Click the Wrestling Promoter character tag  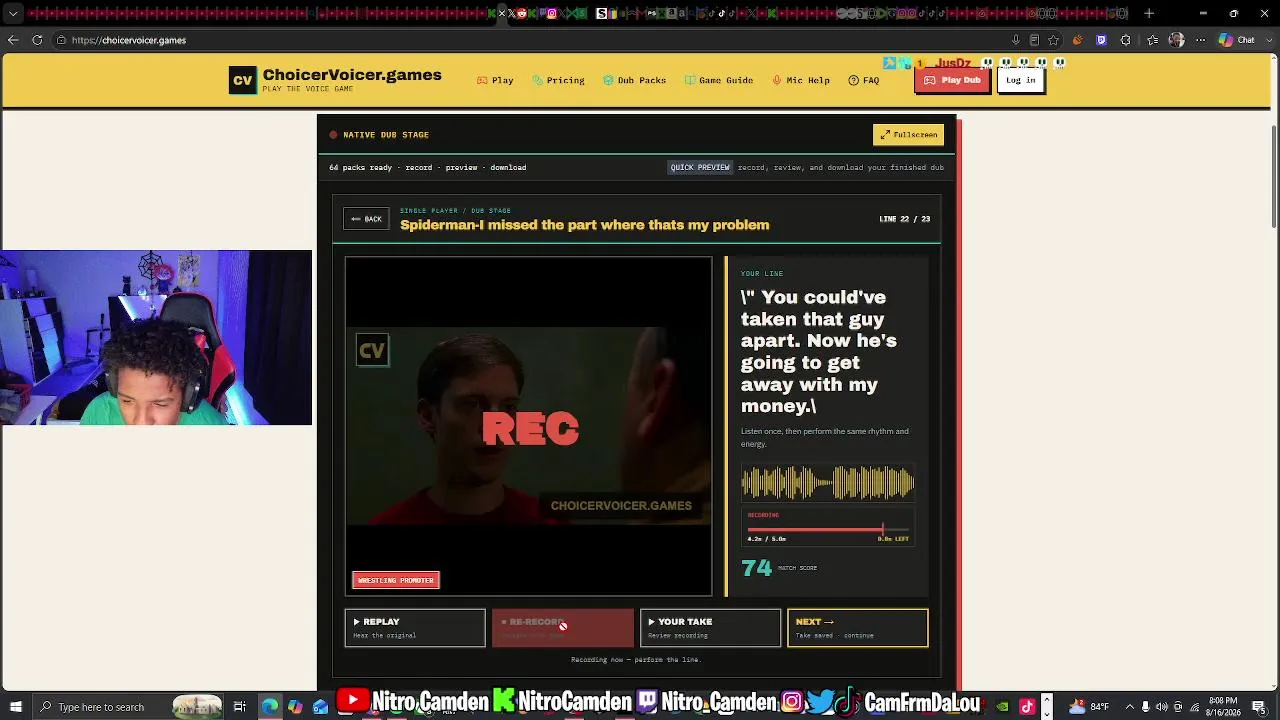point(396,580)
